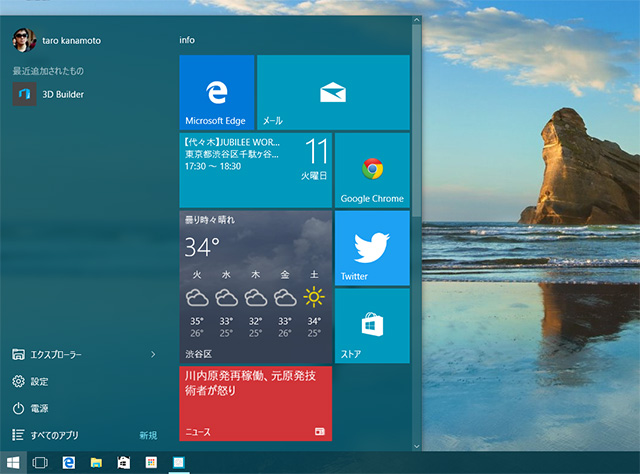Click the Start menu scrollbar down arrow

416,446
